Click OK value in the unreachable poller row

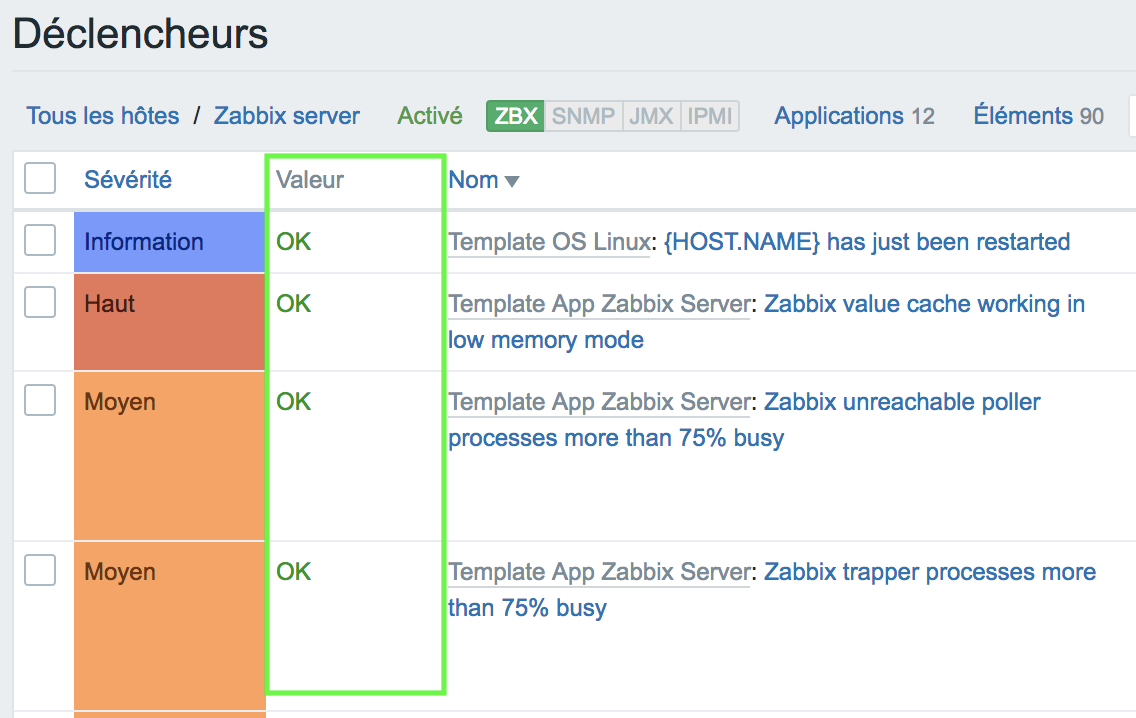(x=293, y=401)
